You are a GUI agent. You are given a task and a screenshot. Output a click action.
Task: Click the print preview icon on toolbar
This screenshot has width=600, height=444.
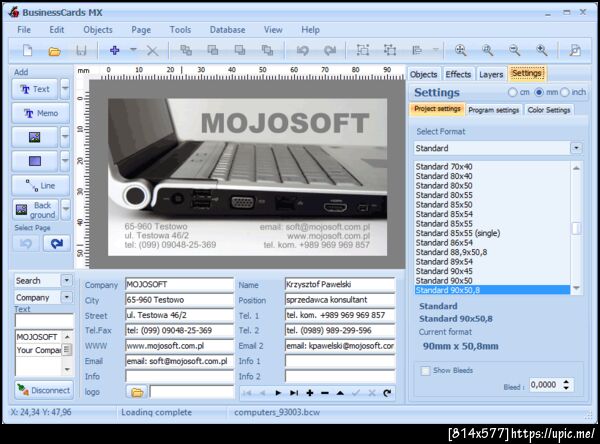[x=574, y=50]
